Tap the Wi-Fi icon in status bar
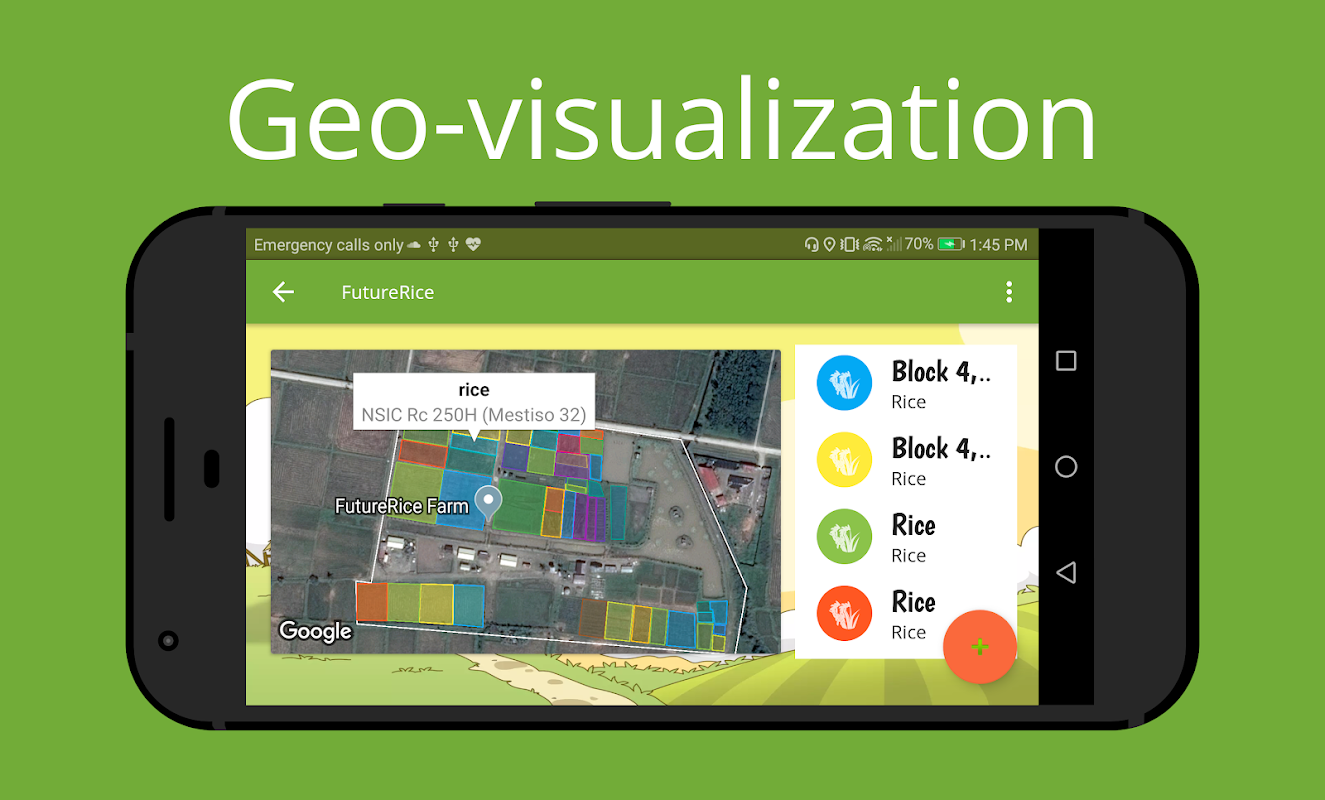 pyautogui.click(x=873, y=244)
